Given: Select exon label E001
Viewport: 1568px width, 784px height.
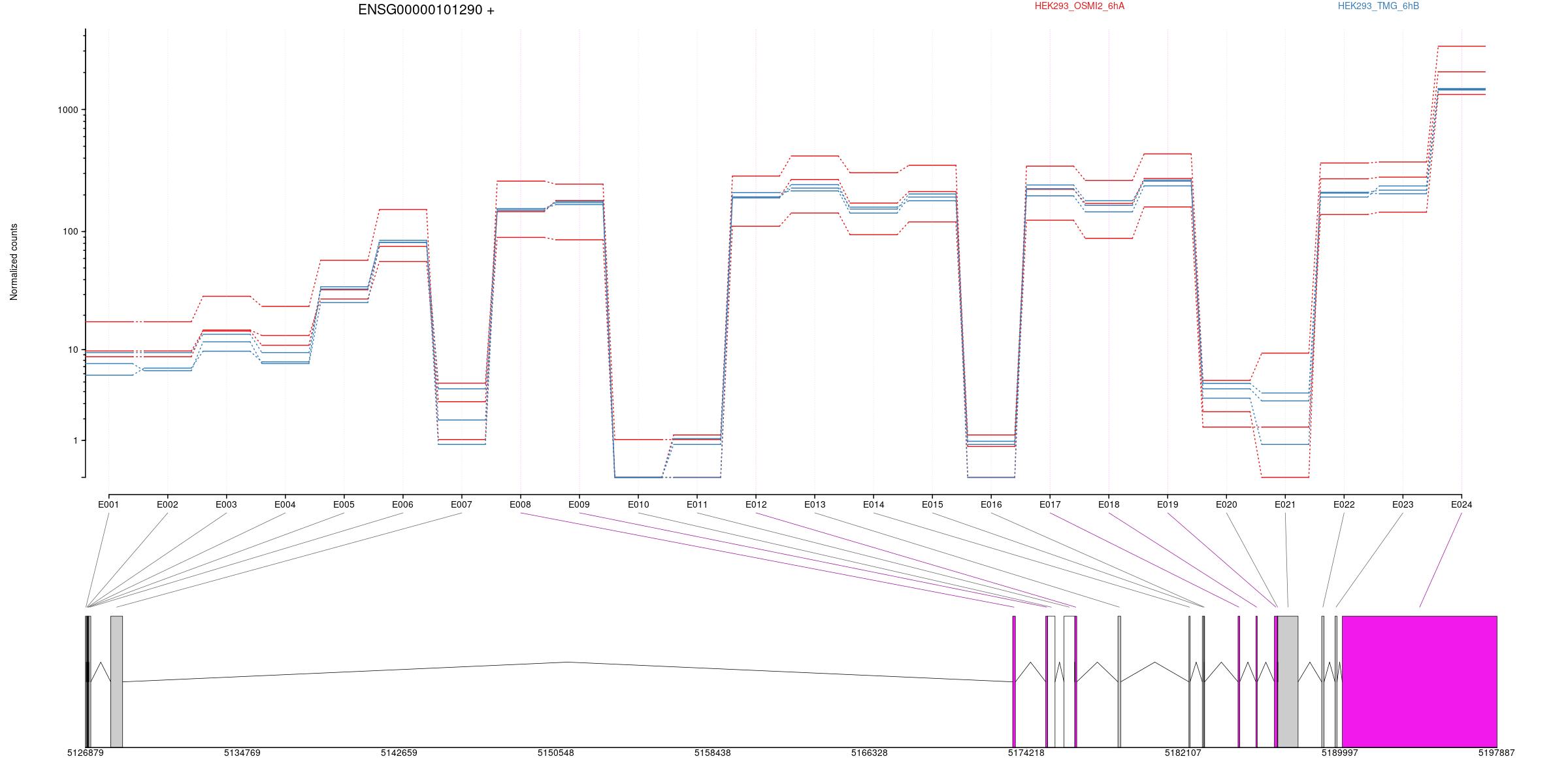Looking at the screenshot, I should coord(108,504).
